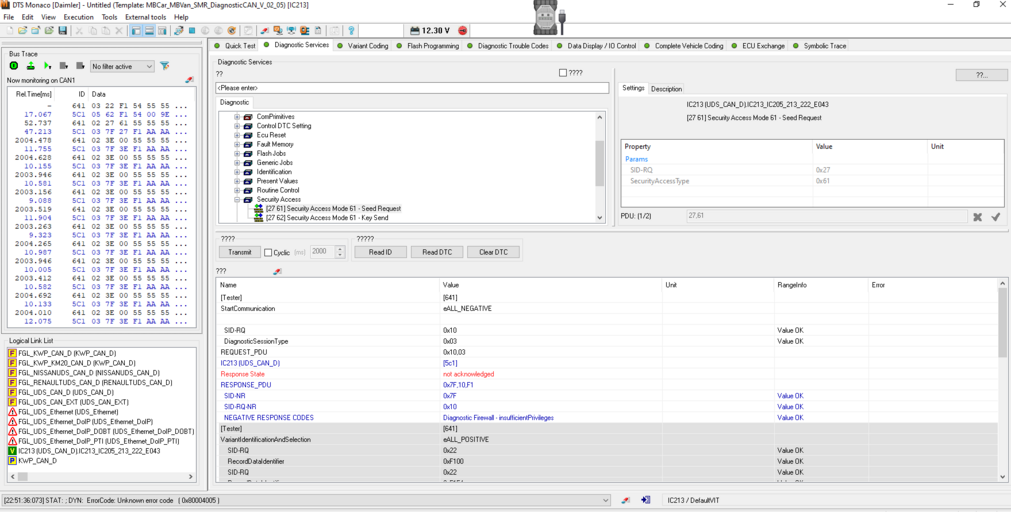This screenshot has height=512, width=1011.
Task: Click the orange globe toolbar icon
Action: [x=231, y=30]
